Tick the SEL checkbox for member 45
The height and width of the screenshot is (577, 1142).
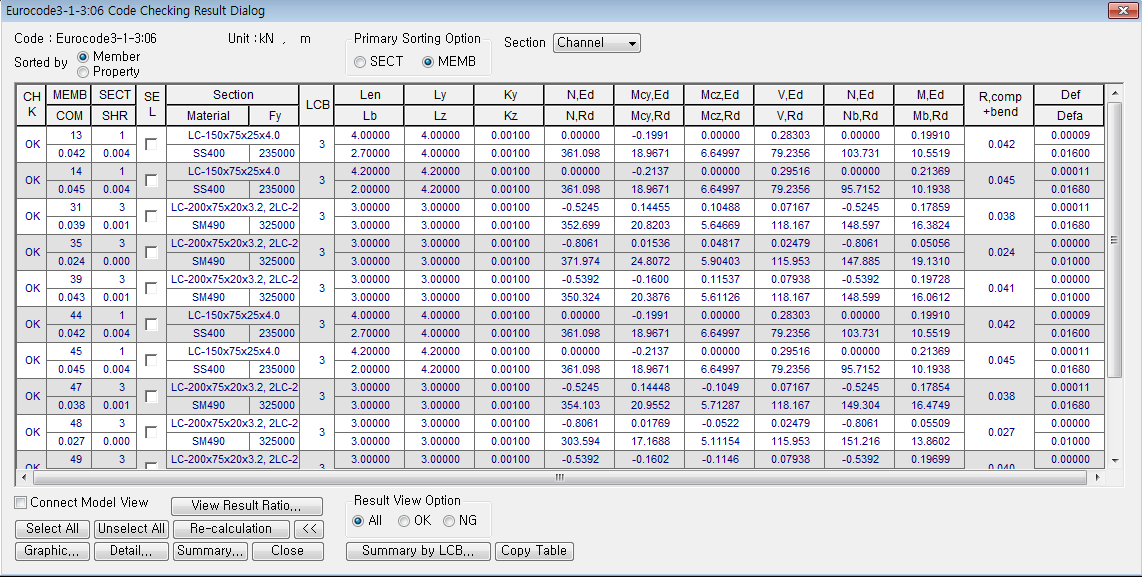pos(151,360)
